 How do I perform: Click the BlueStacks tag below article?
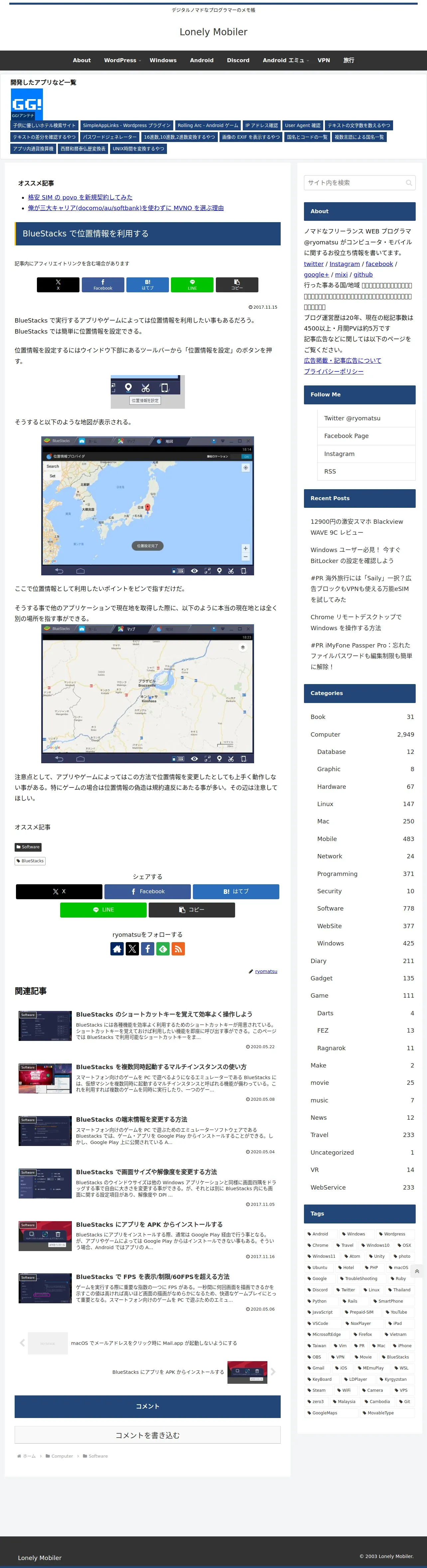30,861
